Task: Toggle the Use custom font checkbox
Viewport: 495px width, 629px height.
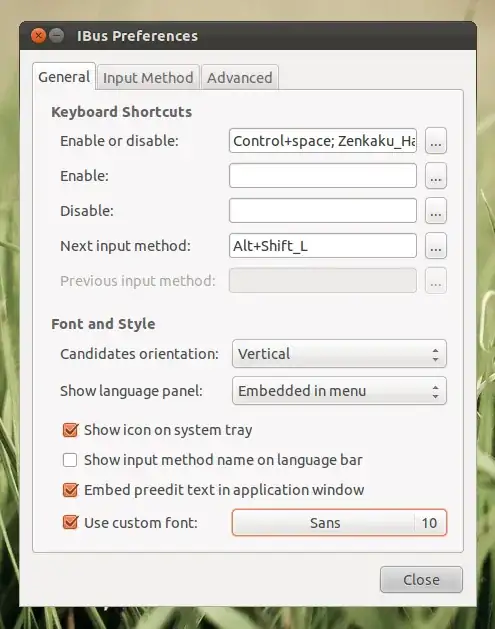Action: 70,523
